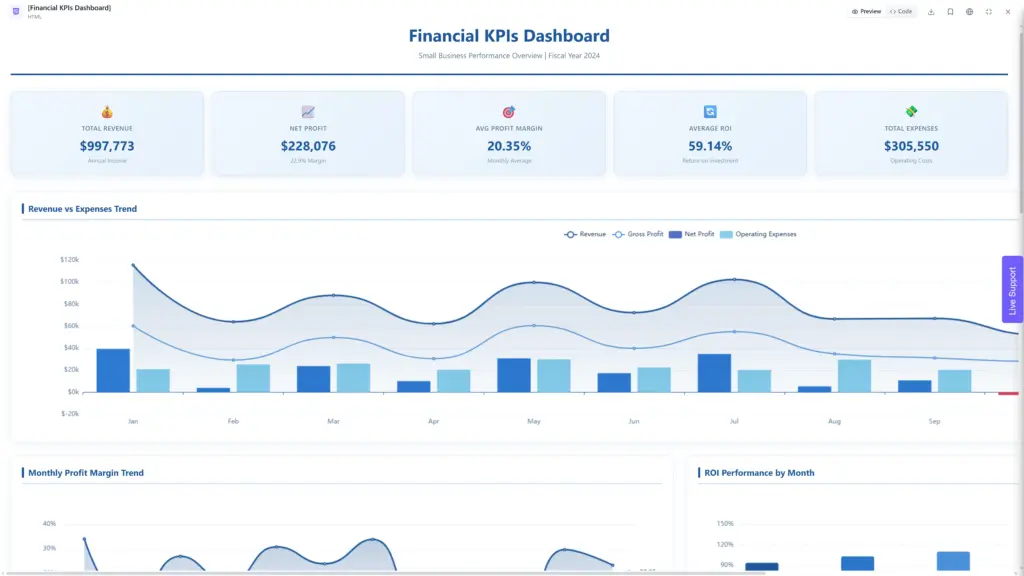
Task: Click the ROI Performance by Month title
Action: coord(759,473)
